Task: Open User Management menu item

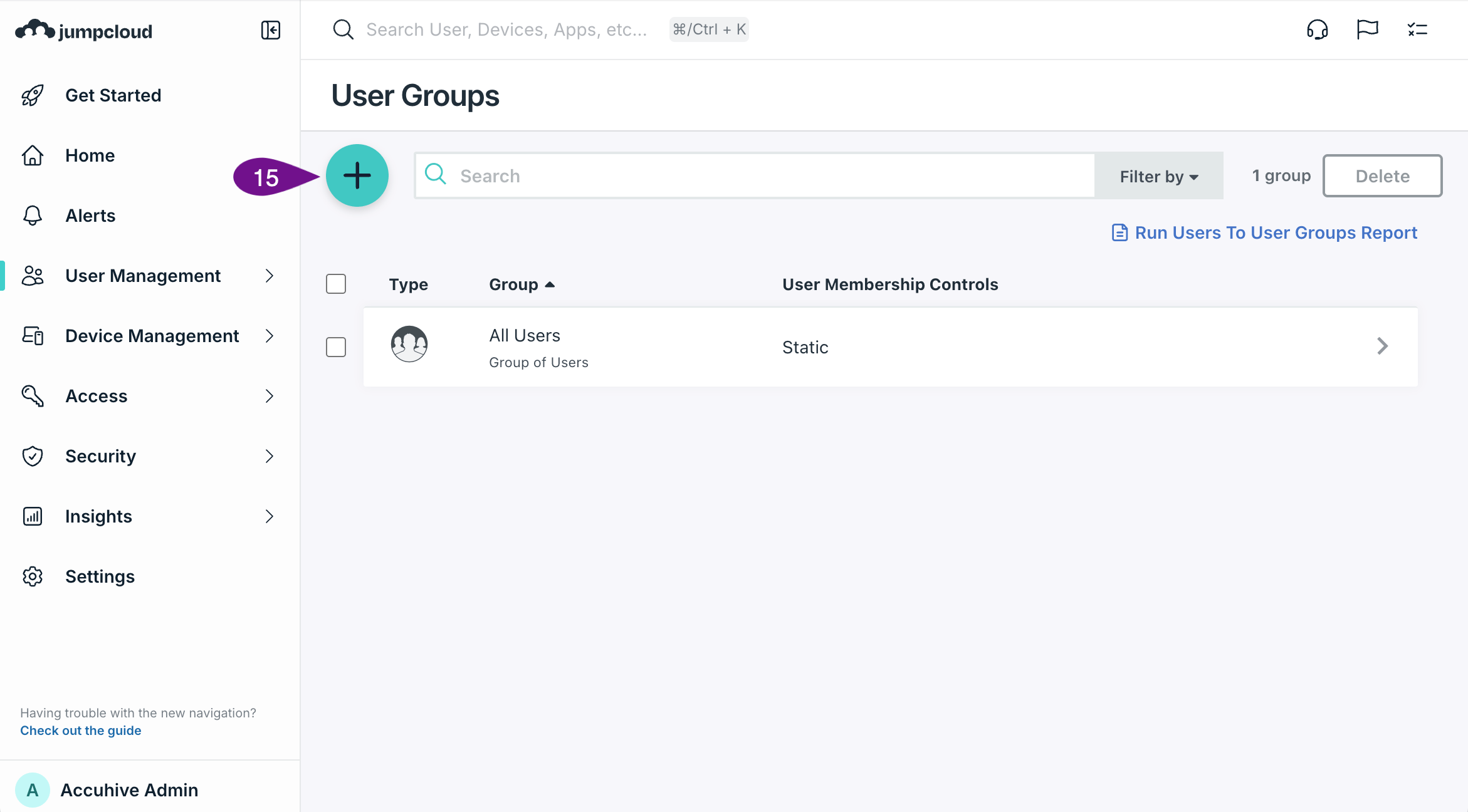Action: [x=143, y=276]
